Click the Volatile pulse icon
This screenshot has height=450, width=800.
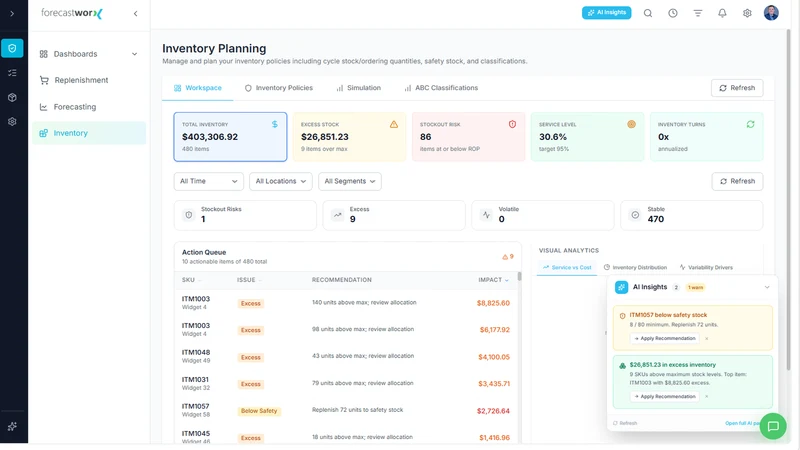(x=486, y=215)
